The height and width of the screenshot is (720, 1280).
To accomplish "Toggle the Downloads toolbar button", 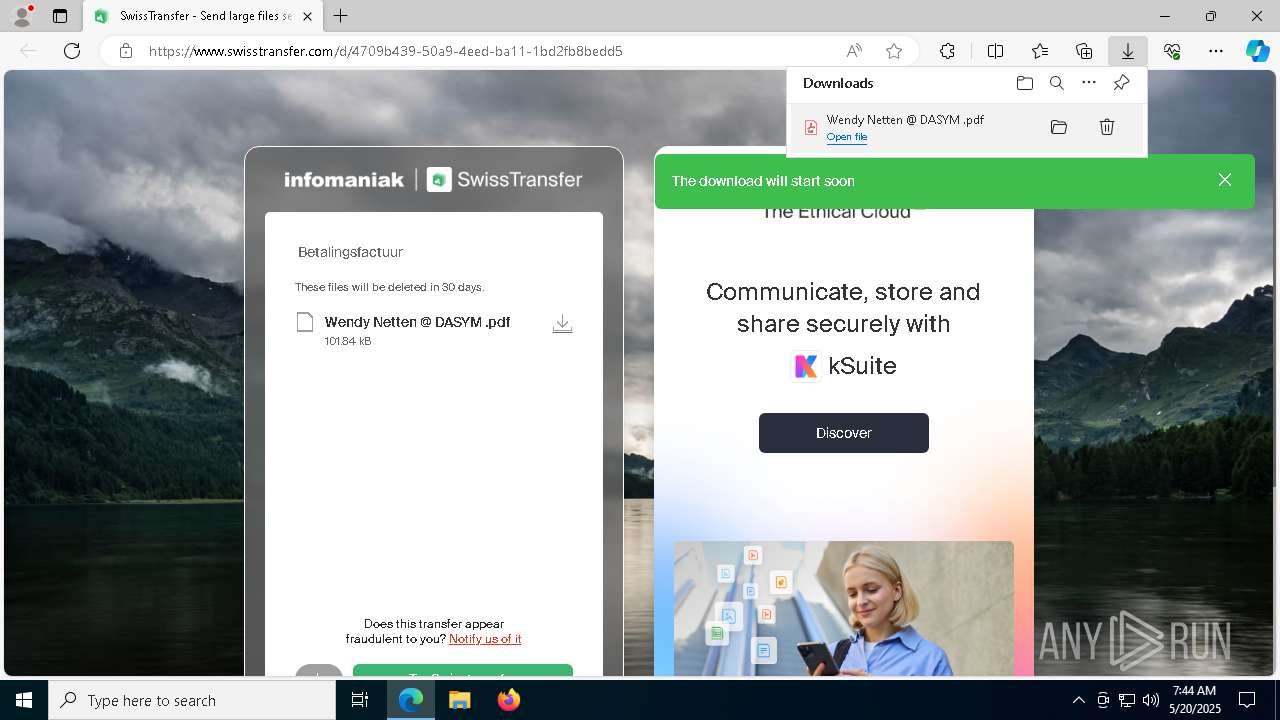I will click(1127, 51).
